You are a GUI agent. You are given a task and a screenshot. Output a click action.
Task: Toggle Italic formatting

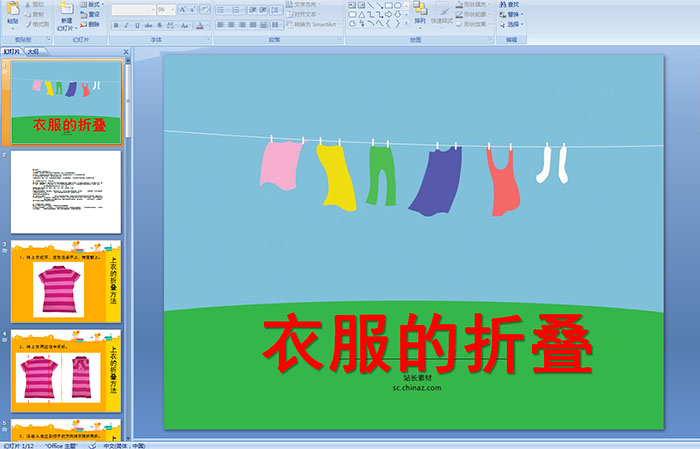(x=127, y=25)
